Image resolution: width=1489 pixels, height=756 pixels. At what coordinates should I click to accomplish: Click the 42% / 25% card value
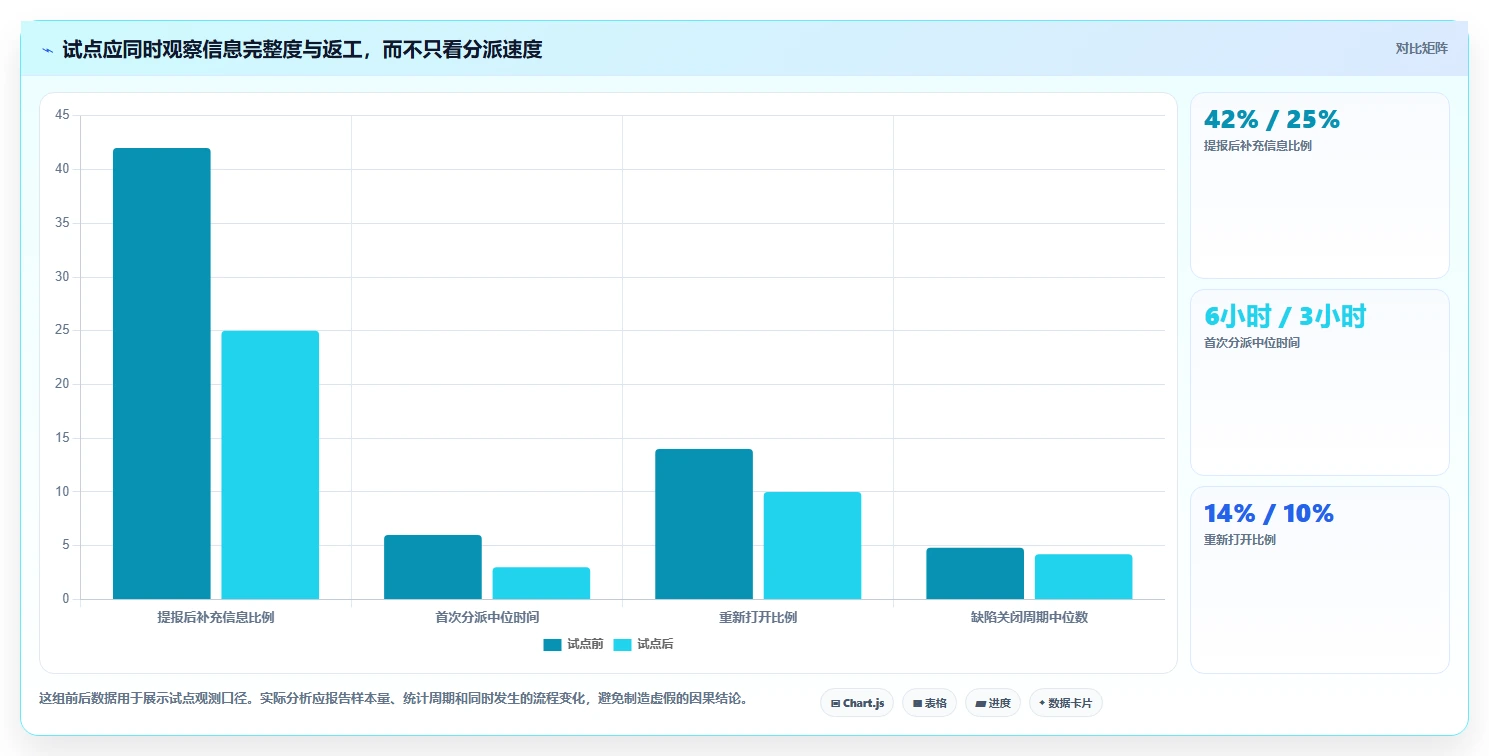pyautogui.click(x=1272, y=119)
